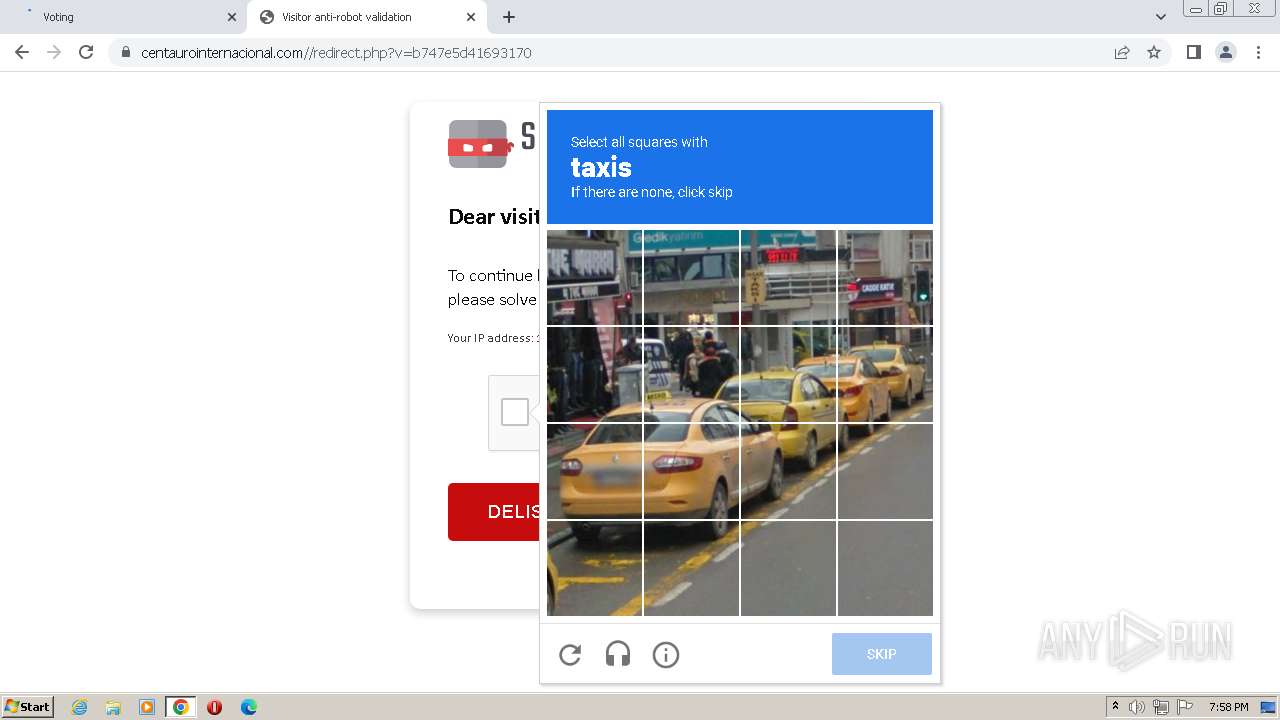Open network status tray icon
This screenshot has width=1280, height=720.
tap(1161, 707)
